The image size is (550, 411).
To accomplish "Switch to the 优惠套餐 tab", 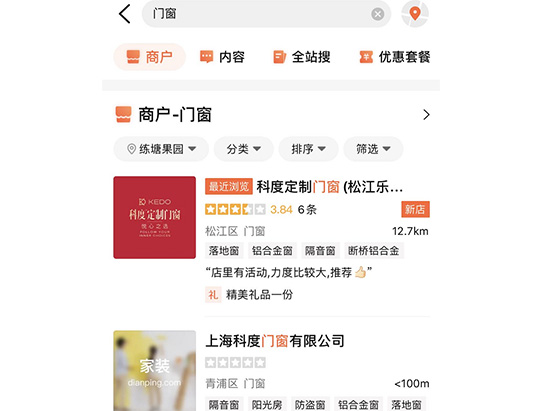I will [x=395, y=57].
